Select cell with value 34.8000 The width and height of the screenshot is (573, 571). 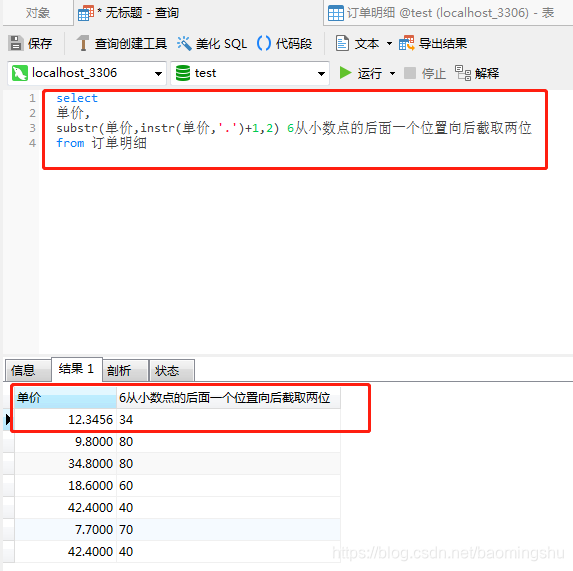(x=65, y=463)
